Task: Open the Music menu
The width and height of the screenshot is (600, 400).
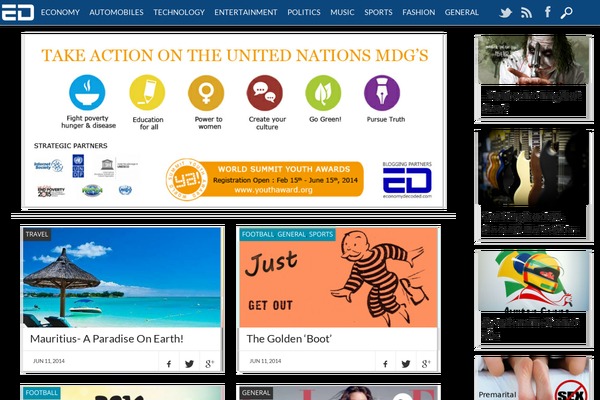Action: 342,12
